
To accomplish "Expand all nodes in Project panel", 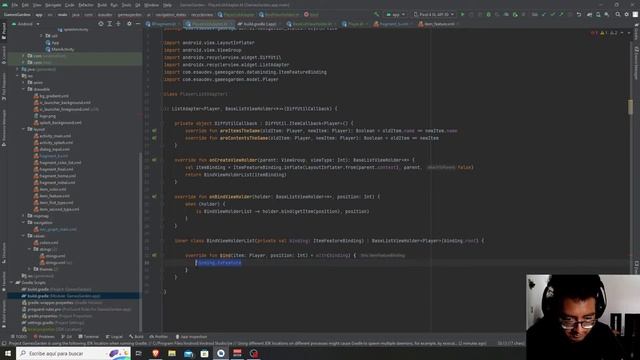I will tap(110, 24).
